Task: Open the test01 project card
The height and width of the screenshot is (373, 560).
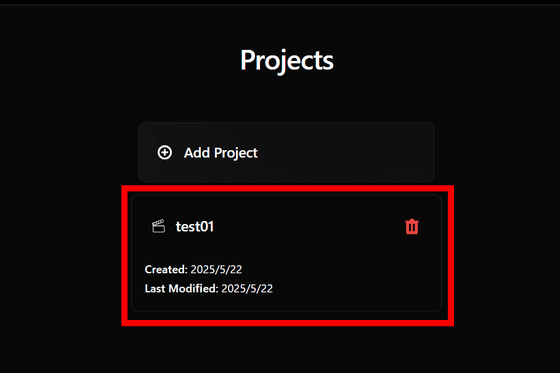Action: [x=286, y=254]
